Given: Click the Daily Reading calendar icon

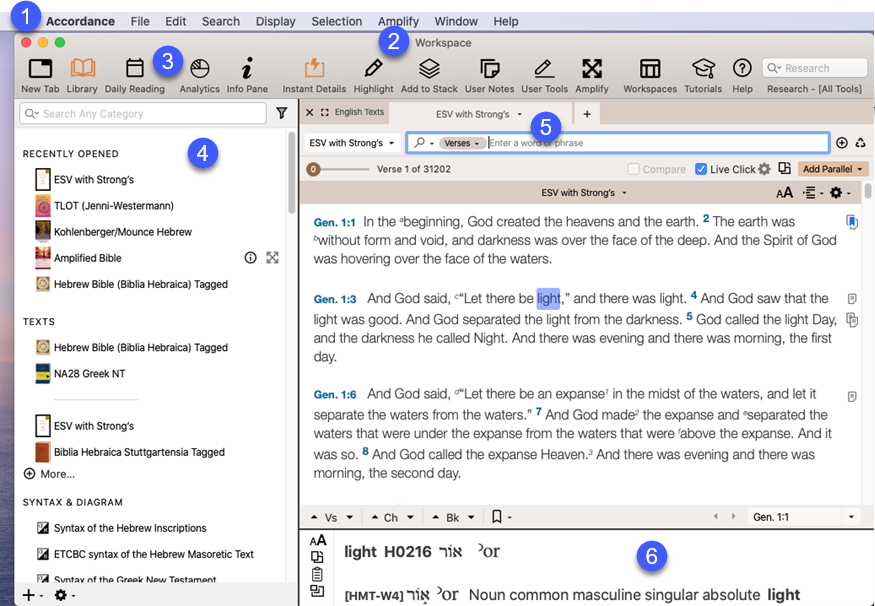Looking at the screenshot, I should (134, 69).
